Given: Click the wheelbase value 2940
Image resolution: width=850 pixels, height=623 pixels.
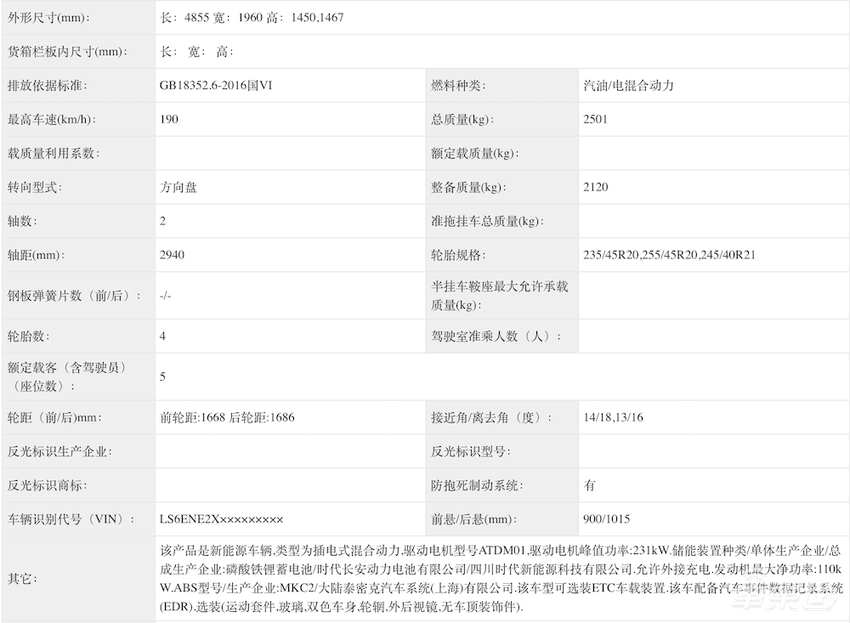Looking at the screenshot, I should click(x=175, y=254).
